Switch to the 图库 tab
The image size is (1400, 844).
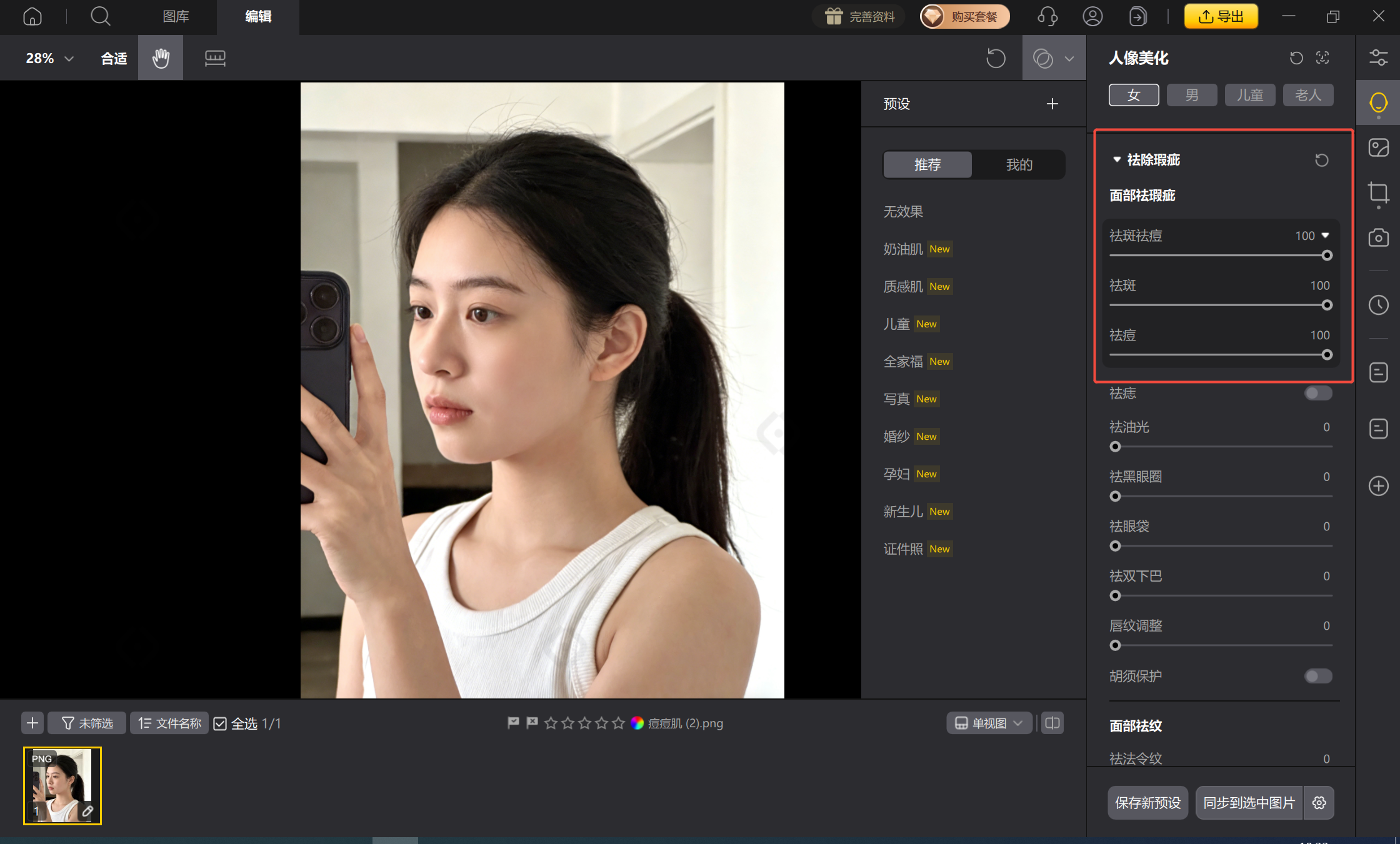coord(176,16)
